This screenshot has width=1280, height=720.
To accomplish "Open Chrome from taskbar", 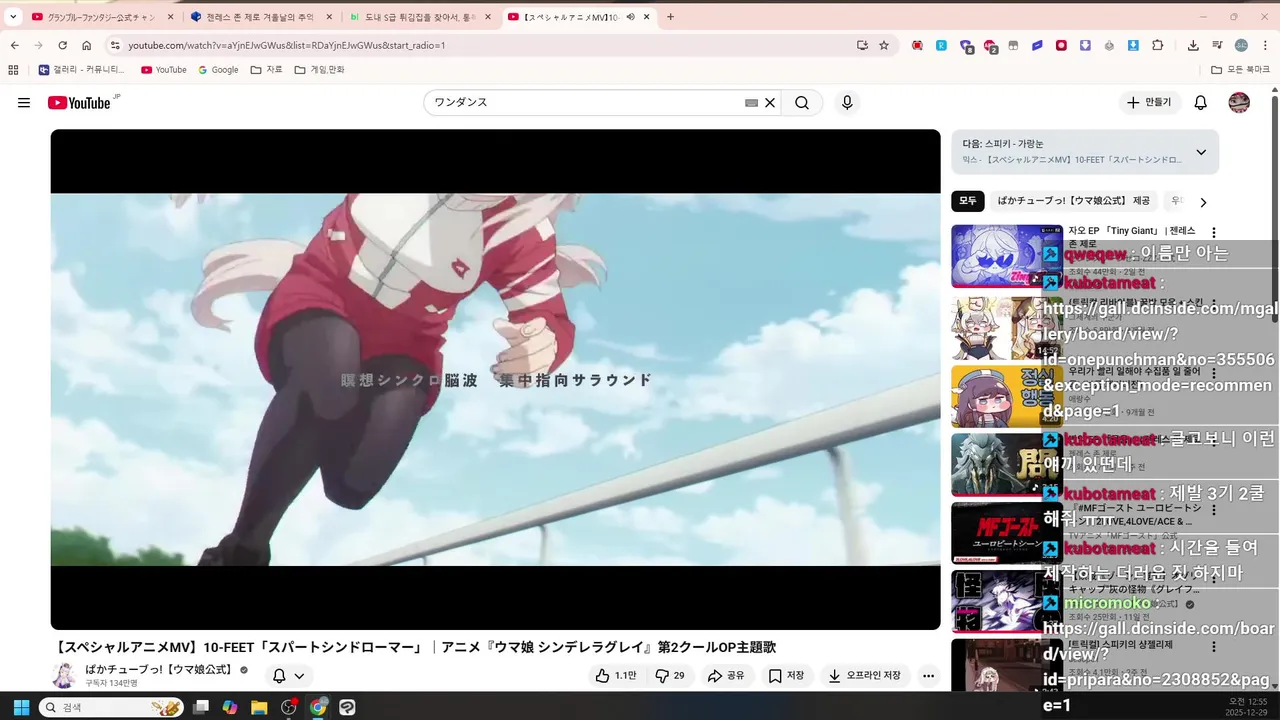I will (318, 707).
